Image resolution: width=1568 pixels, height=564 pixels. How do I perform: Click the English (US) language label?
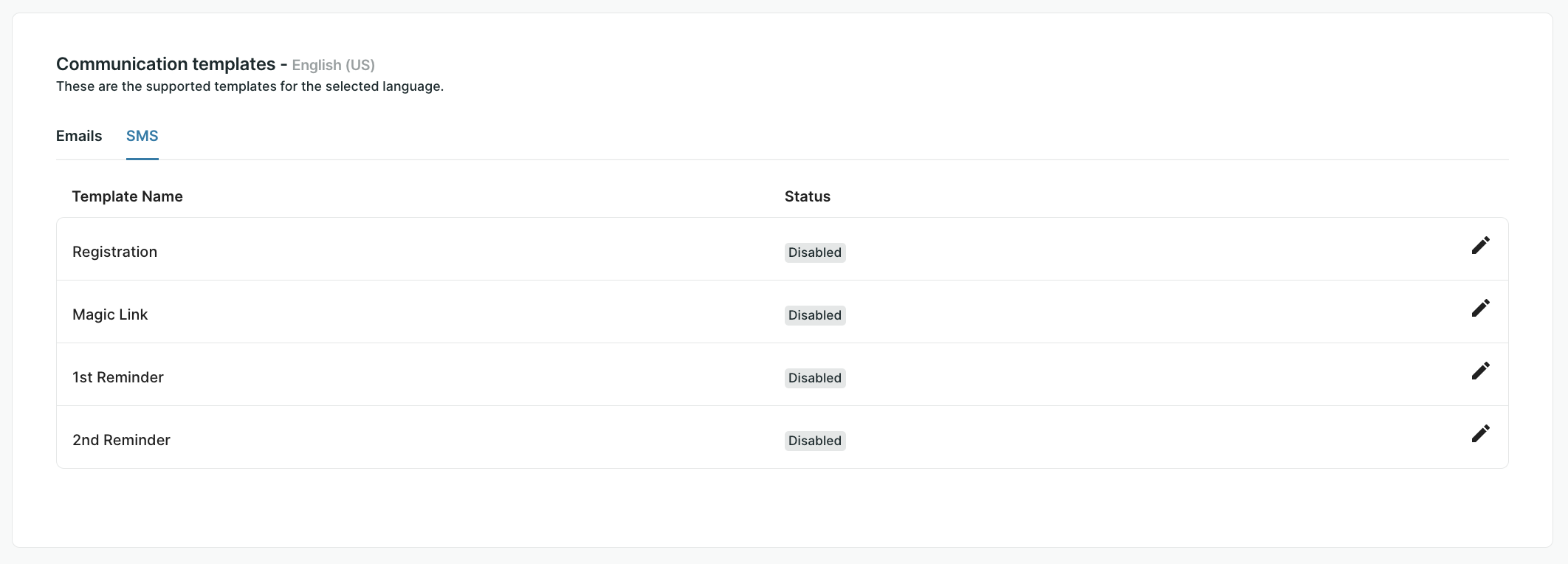click(334, 65)
